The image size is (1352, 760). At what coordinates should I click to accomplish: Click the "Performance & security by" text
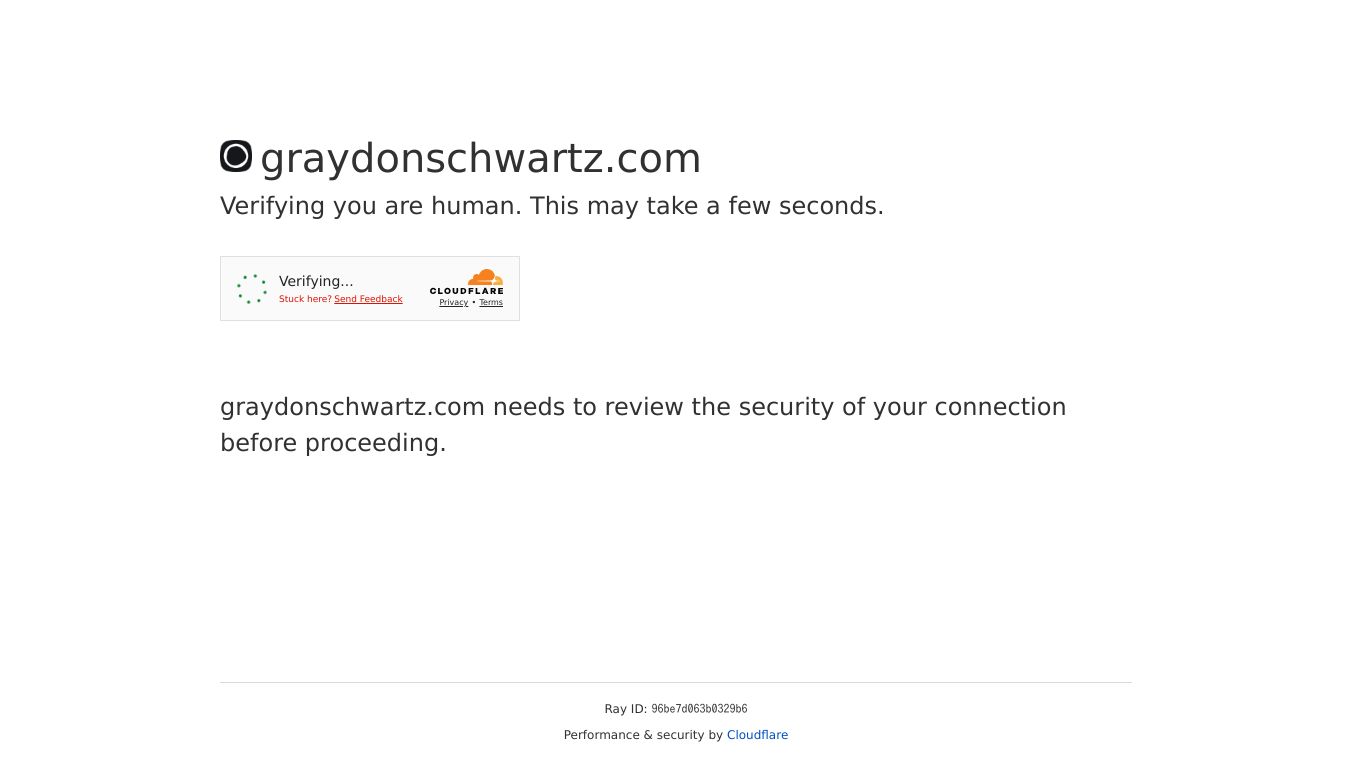pyautogui.click(x=643, y=735)
